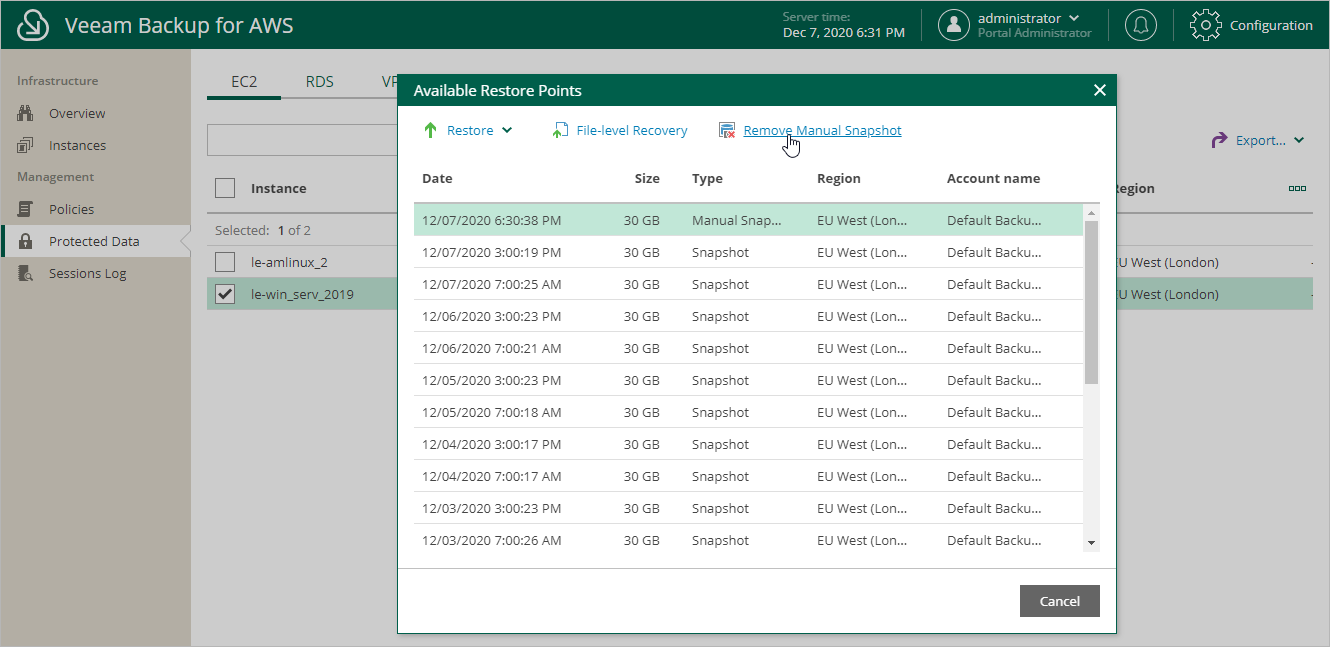Screen dimensions: 1330x647
Task: Sort by the Date column header
Action: point(437,178)
